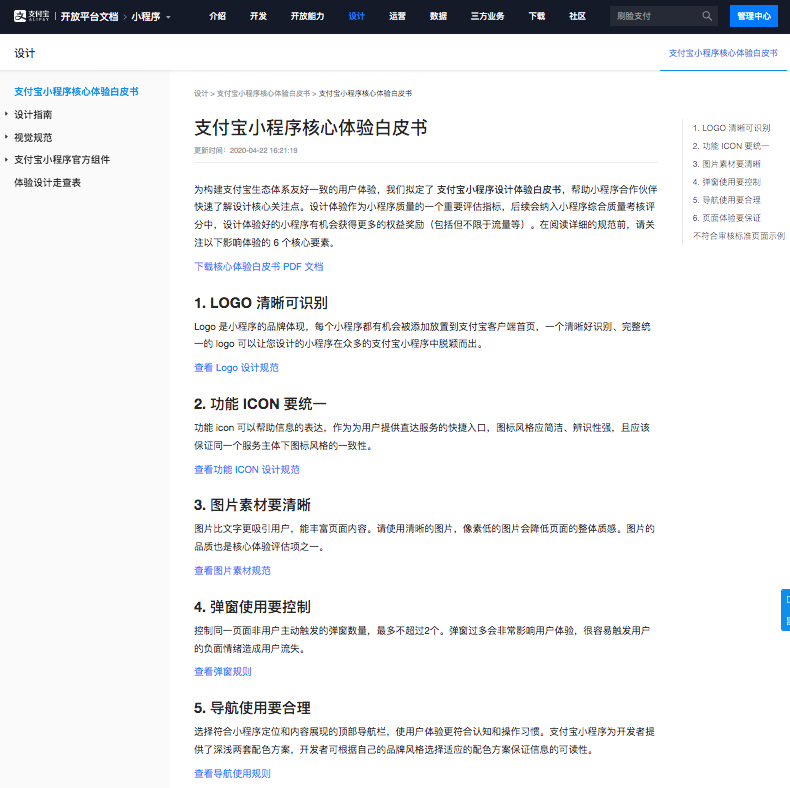790x788 pixels.
Task: Click the 设计 section title below header
Action: (25, 53)
